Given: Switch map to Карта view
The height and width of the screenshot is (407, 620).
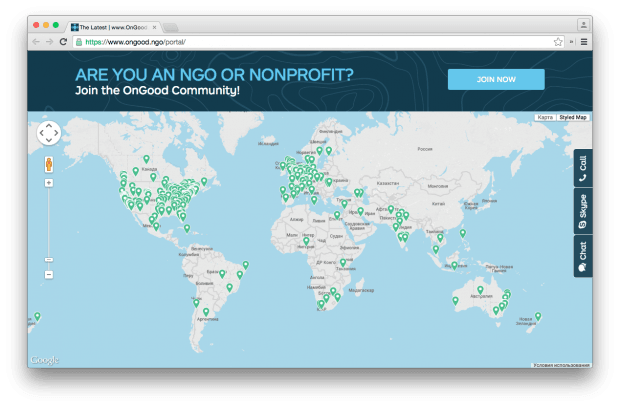Looking at the screenshot, I should coord(545,117).
